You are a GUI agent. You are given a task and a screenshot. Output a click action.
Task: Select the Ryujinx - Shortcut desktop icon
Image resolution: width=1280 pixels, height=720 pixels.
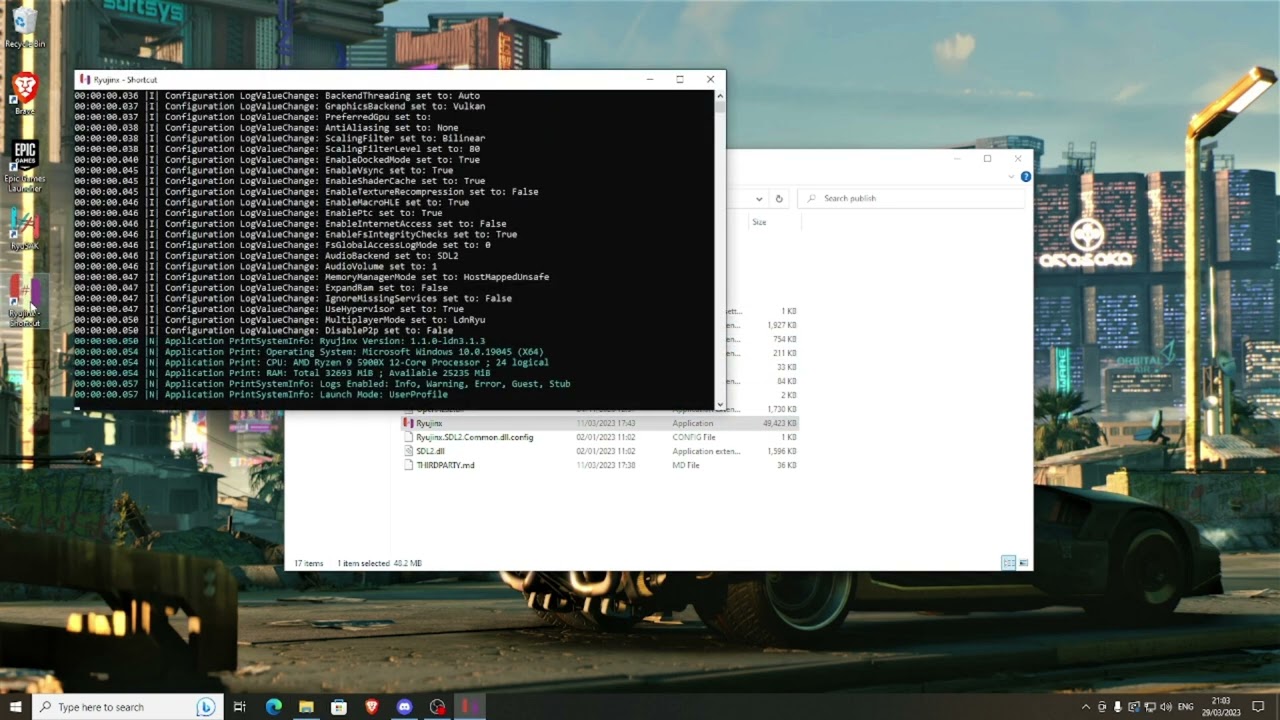point(24,303)
